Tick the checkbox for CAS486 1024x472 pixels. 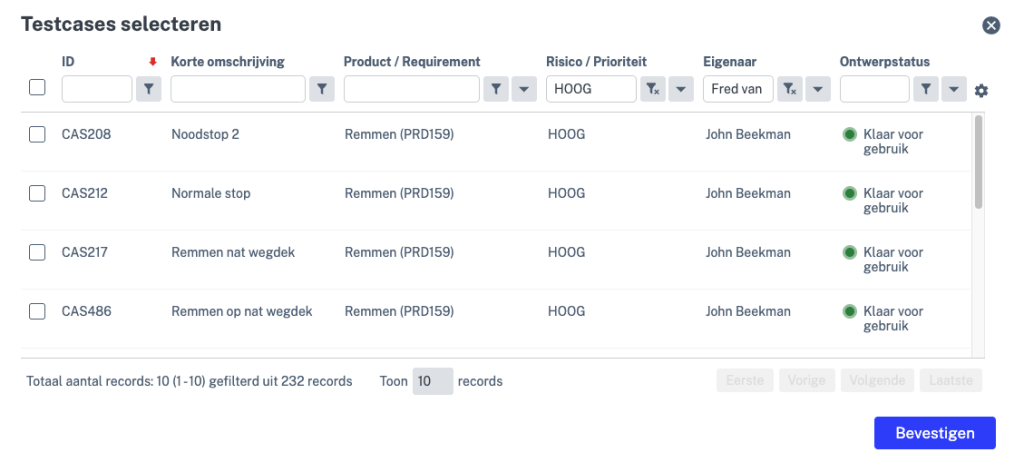coord(37,312)
